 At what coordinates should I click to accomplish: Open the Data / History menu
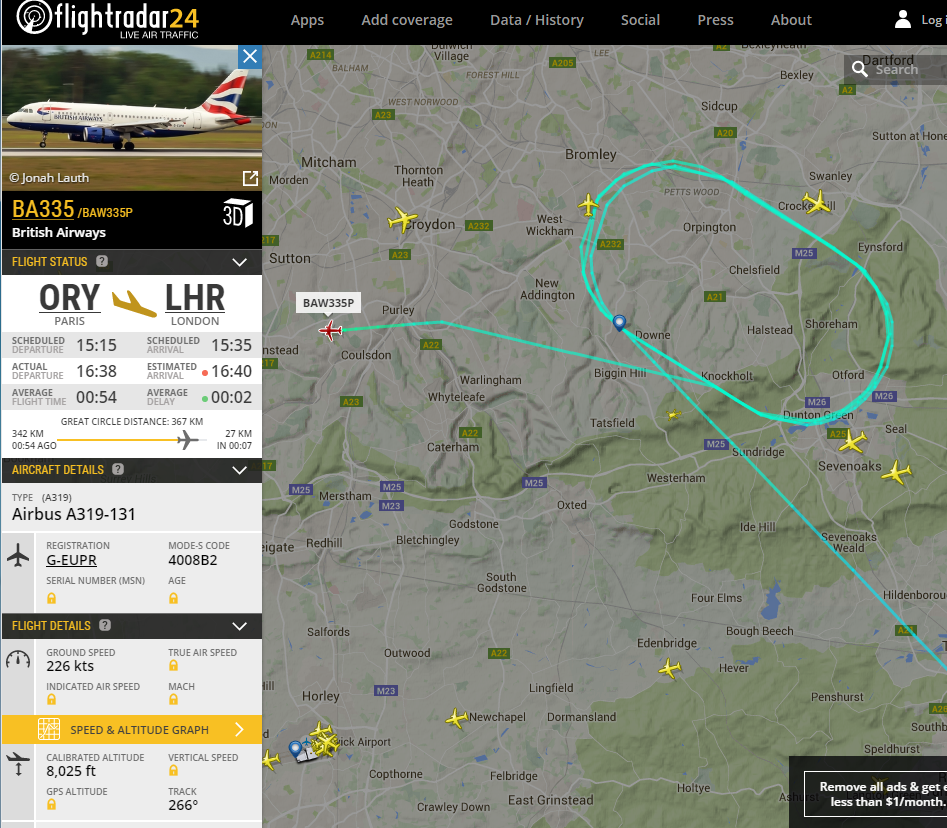click(x=536, y=20)
